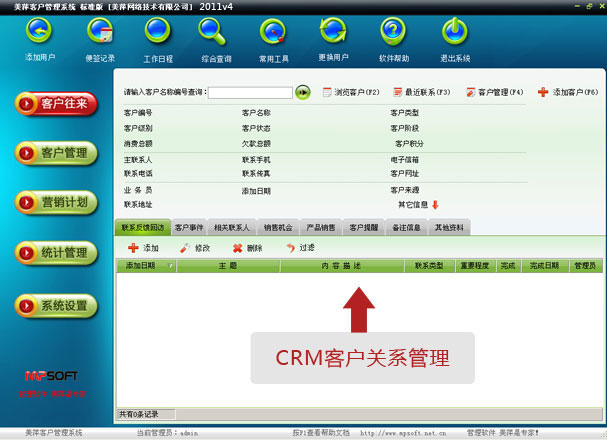Click the 消费总额 field label
The width and height of the screenshot is (607, 440).
point(138,144)
